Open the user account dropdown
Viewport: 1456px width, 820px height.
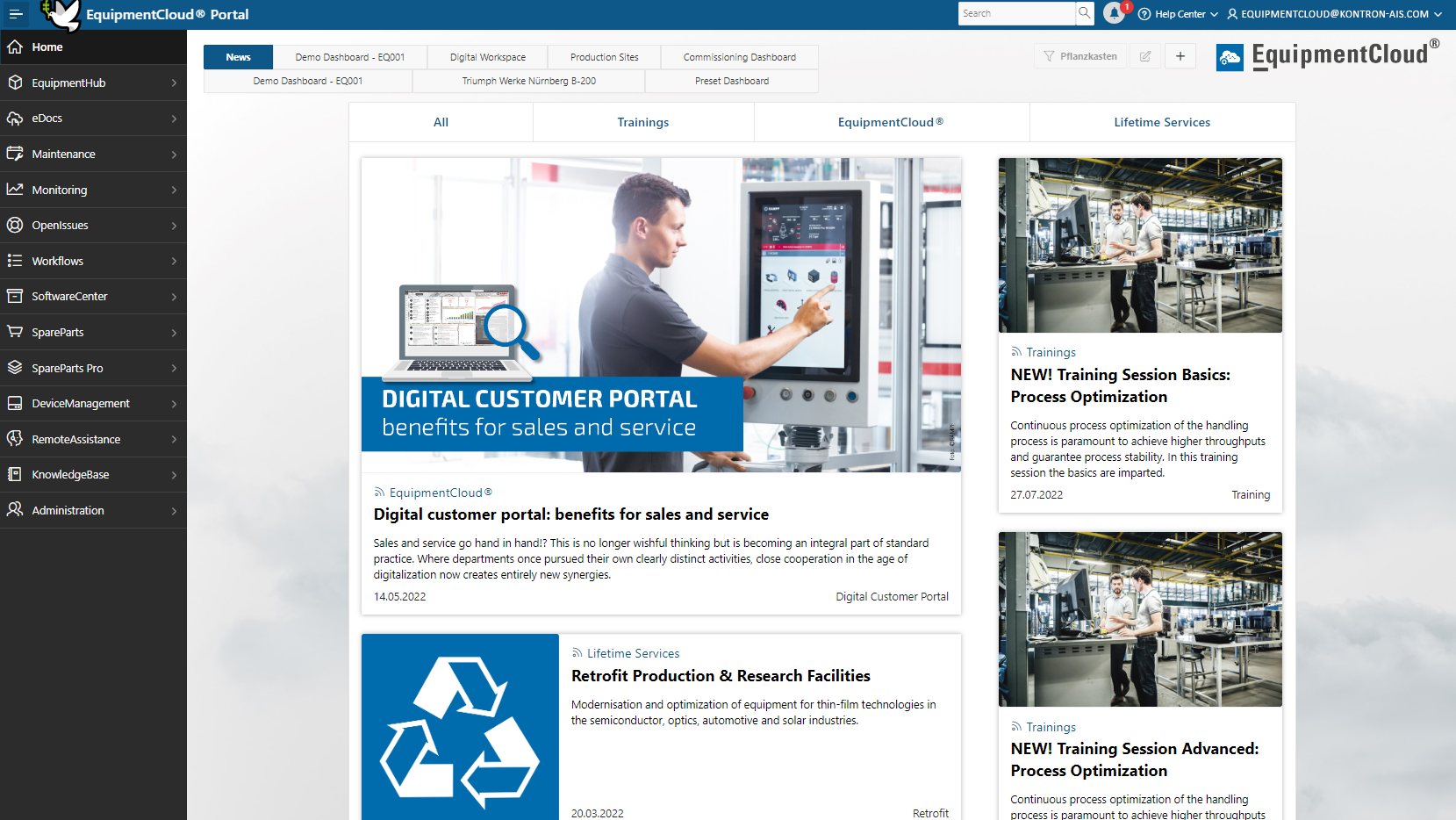point(1334,14)
